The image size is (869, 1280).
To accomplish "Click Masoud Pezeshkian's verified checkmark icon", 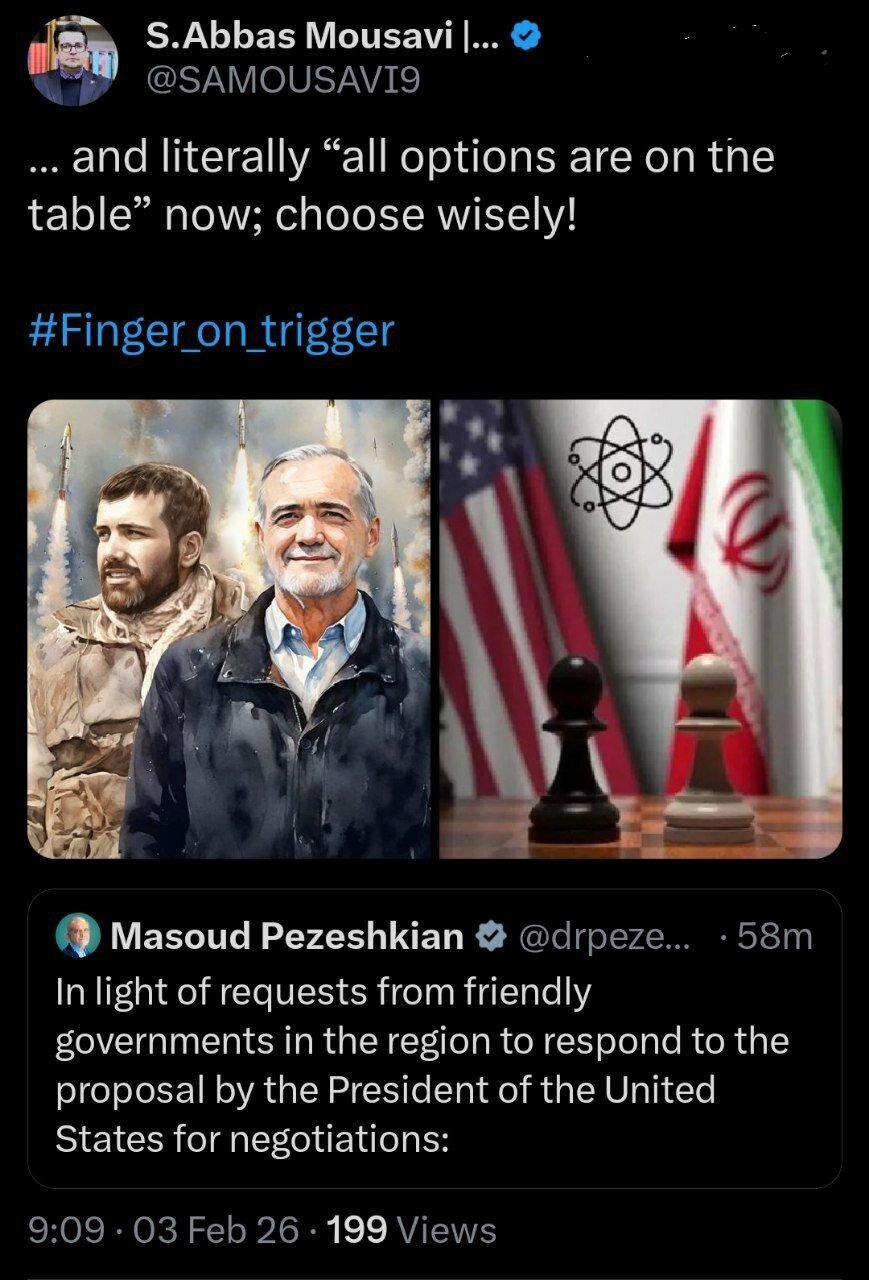I will tap(489, 937).
